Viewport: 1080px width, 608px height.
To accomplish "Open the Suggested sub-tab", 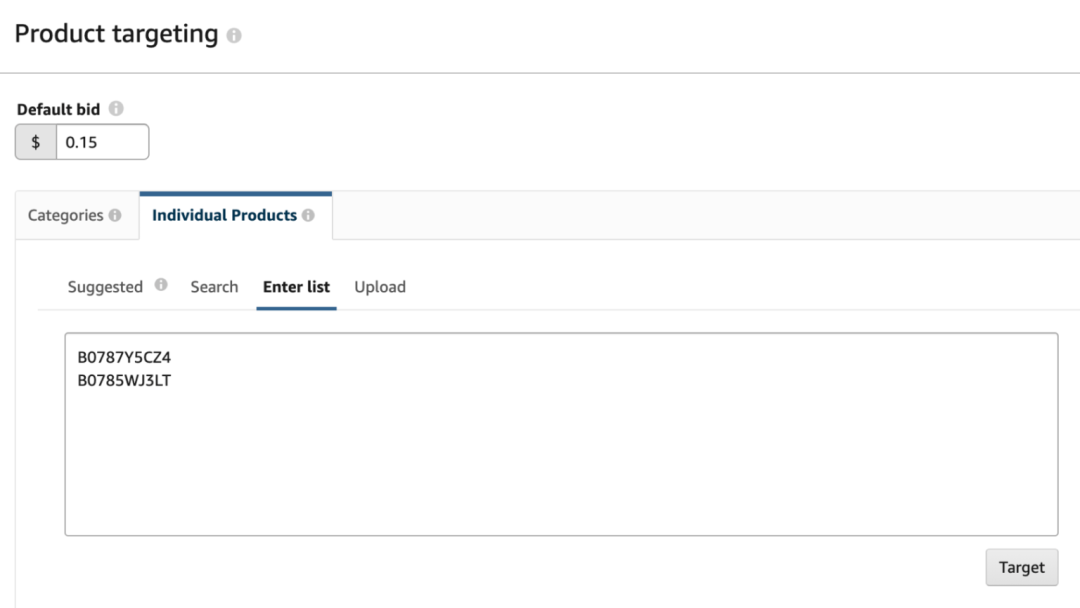I will (105, 287).
